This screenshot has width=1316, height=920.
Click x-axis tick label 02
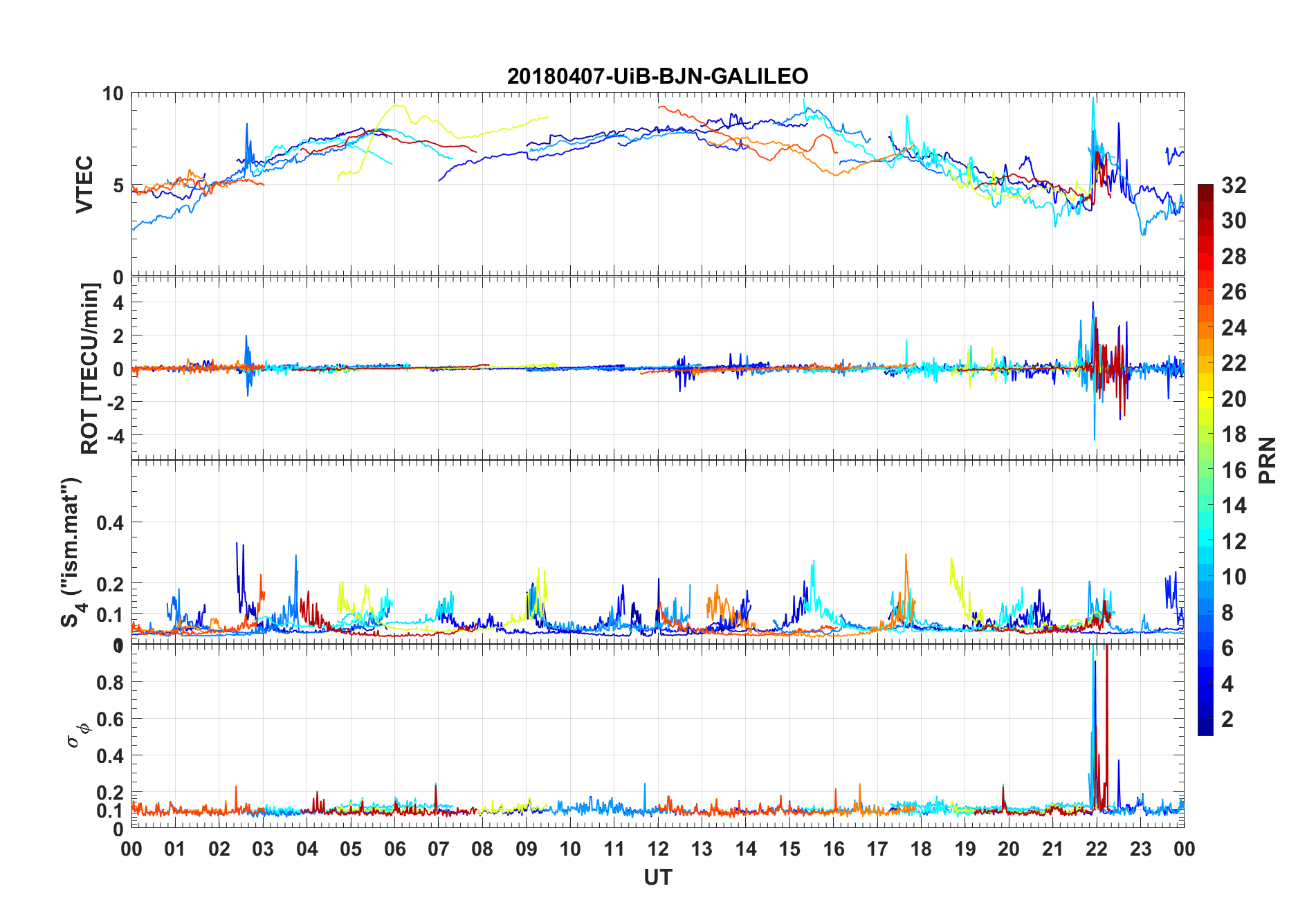tap(219, 849)
